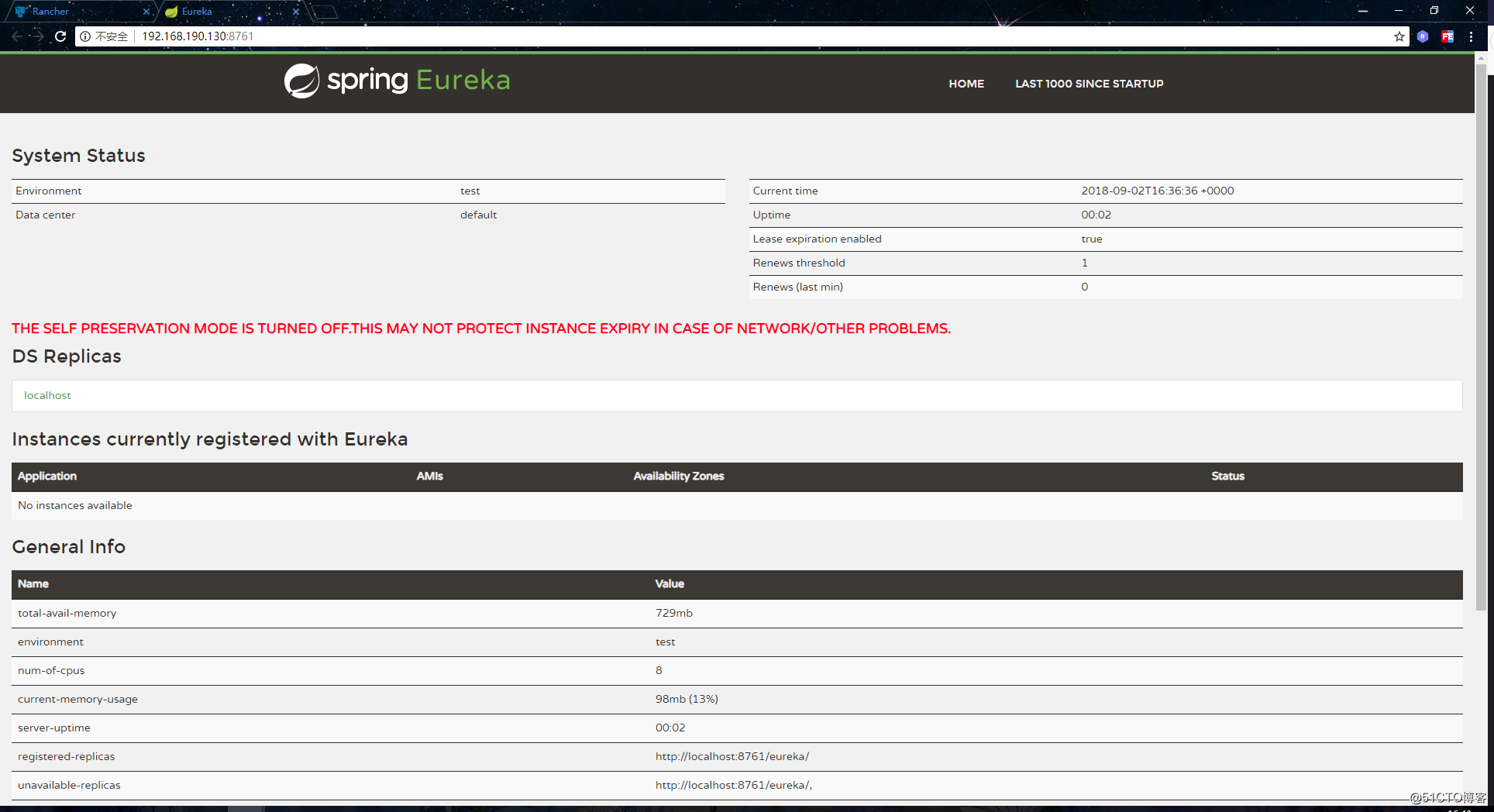The image size is (1494, 812).
Task: Click the Renews threshold label
Action: click(x=799, y=263)
